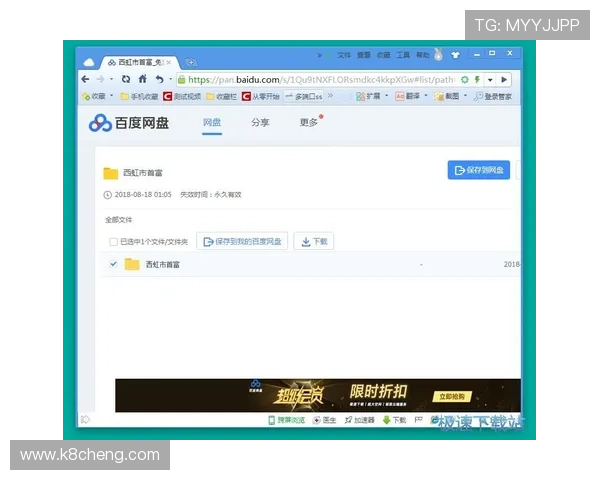Open the 工具 menu
Screen dimensions: 600x480
(403, 55)
